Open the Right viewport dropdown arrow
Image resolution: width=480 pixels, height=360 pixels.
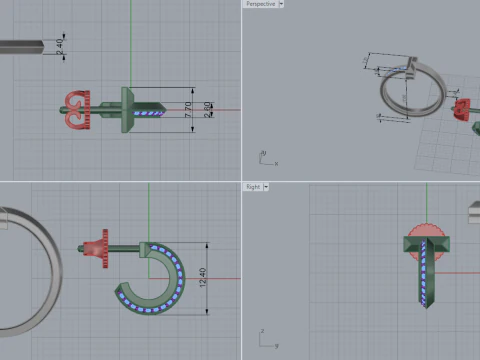266,187
